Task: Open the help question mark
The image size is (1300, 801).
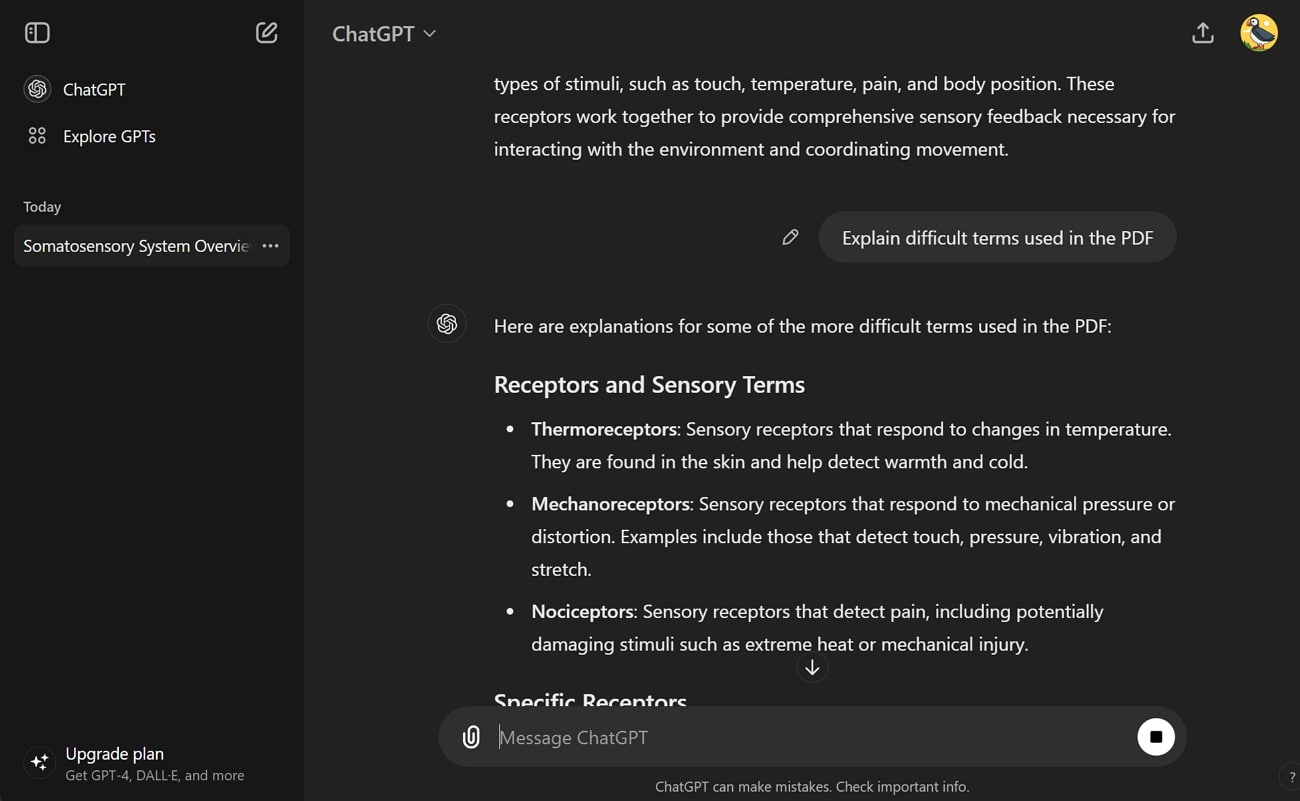Action: click(x=1291, y=777)
